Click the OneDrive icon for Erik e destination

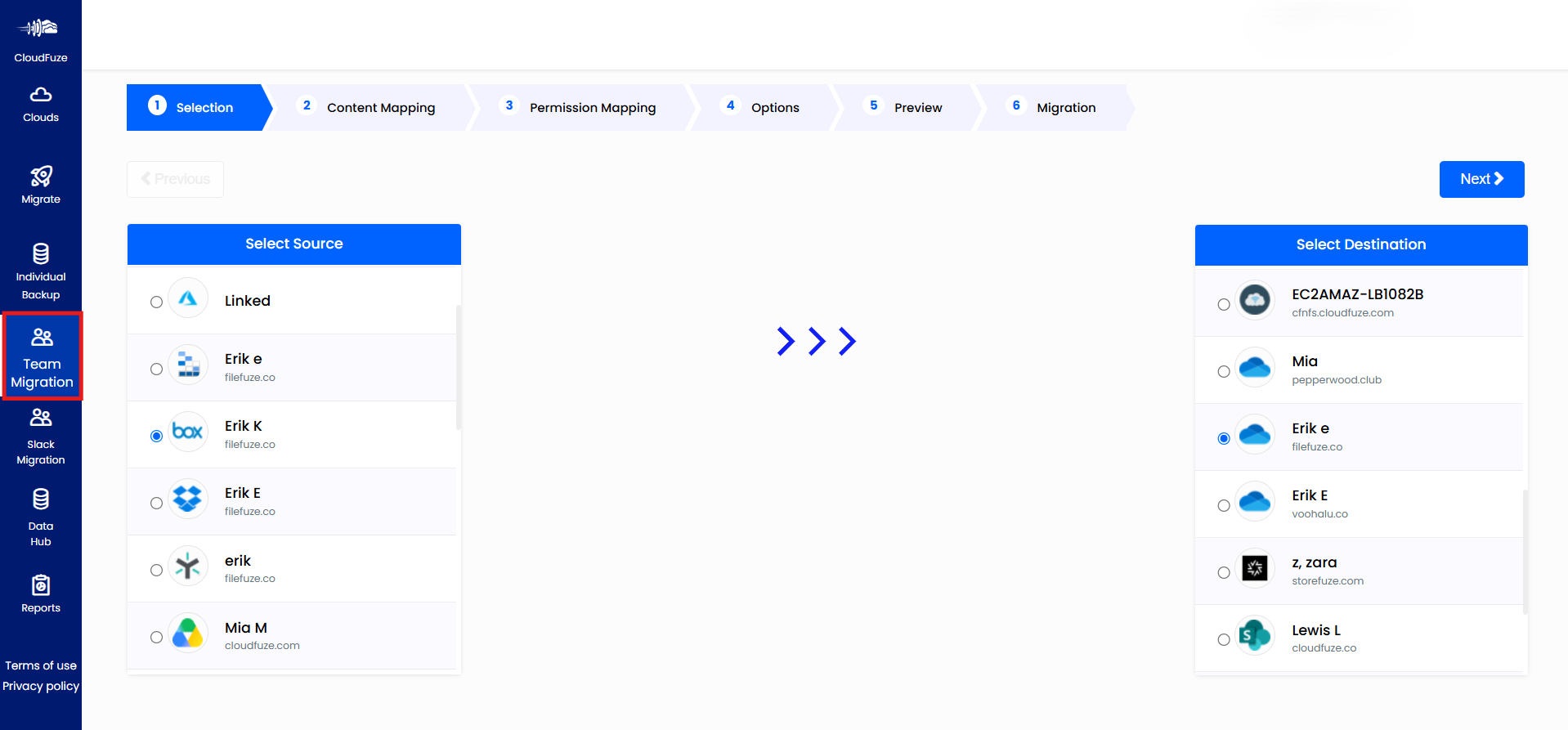(1255, 435)
